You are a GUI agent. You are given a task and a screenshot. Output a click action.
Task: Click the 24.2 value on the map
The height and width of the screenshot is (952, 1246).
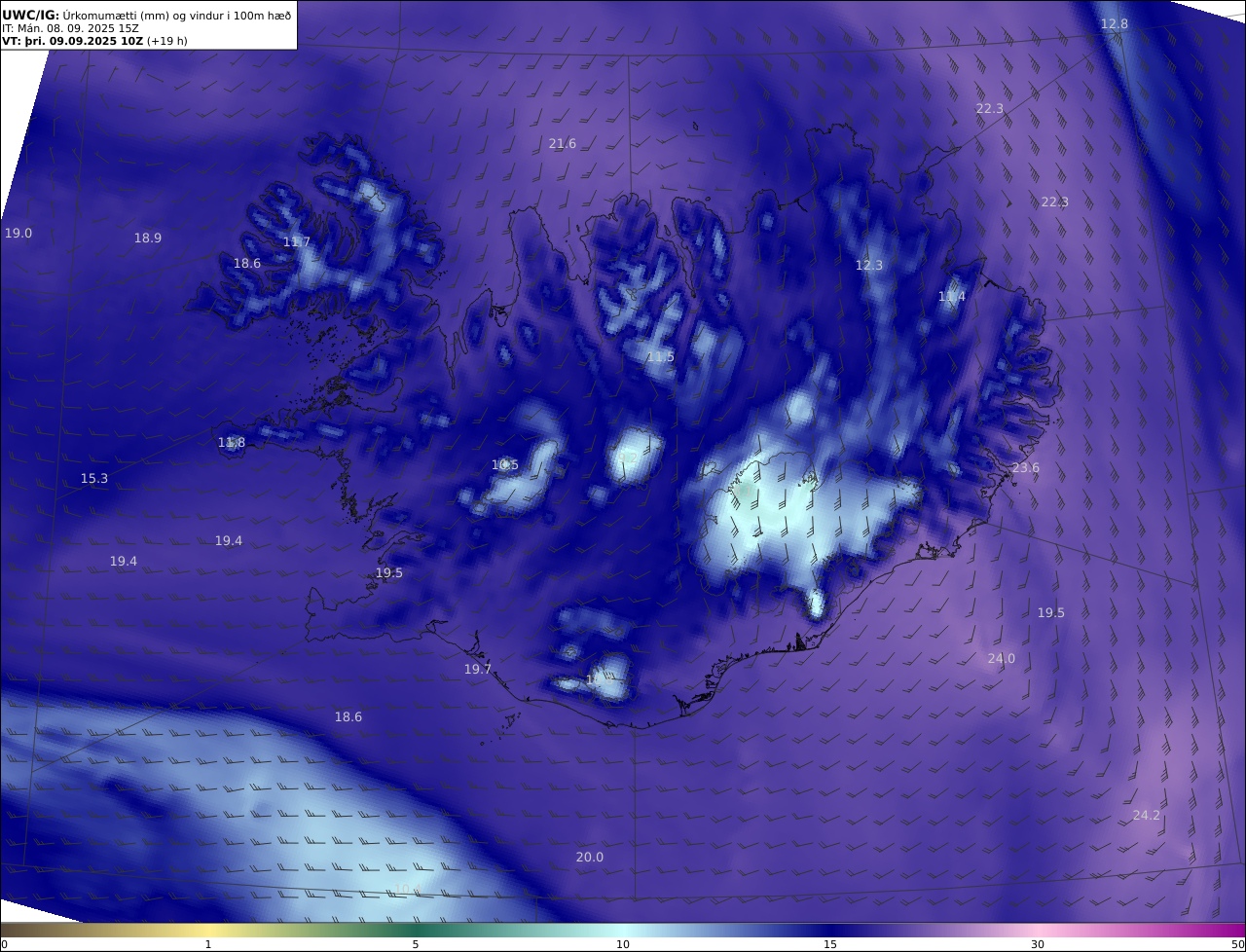tap(1147, 815)
